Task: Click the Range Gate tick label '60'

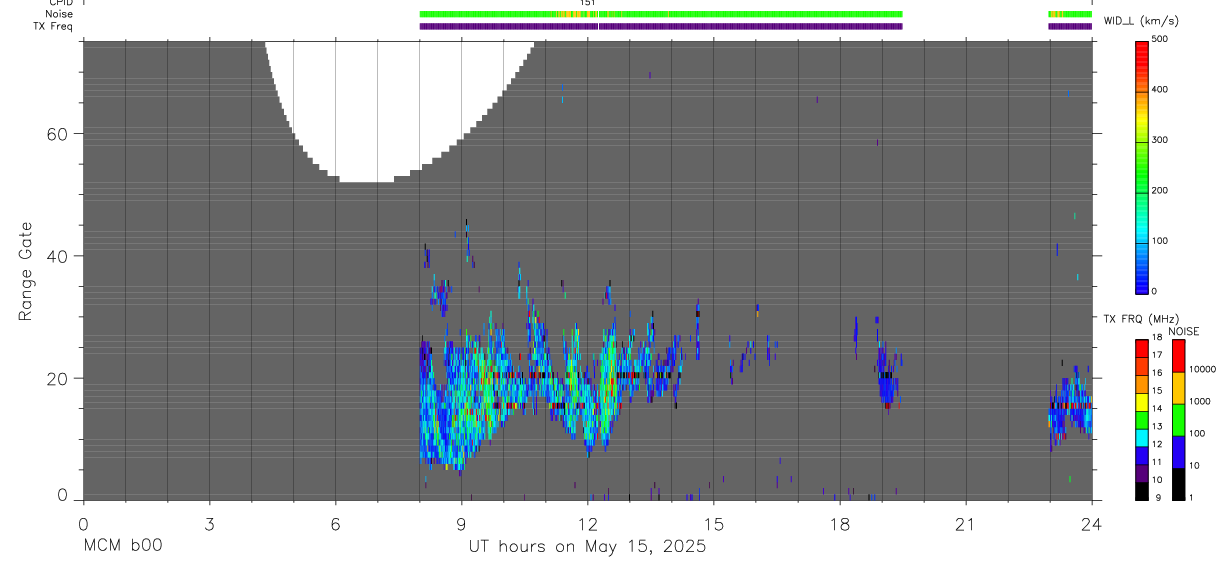Action: [x=58, y=134]
